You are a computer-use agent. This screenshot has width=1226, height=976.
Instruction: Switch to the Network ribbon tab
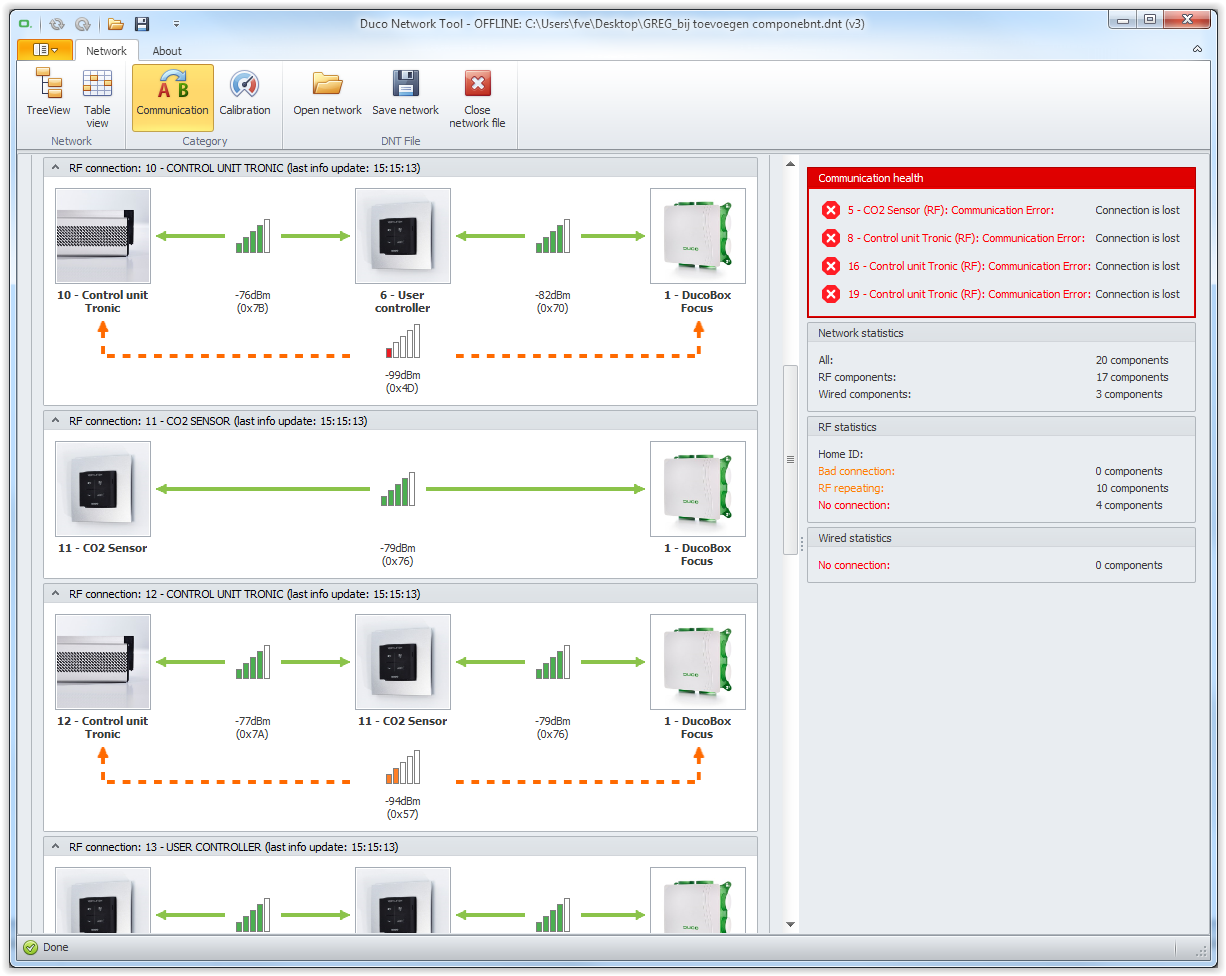point(106,51)
